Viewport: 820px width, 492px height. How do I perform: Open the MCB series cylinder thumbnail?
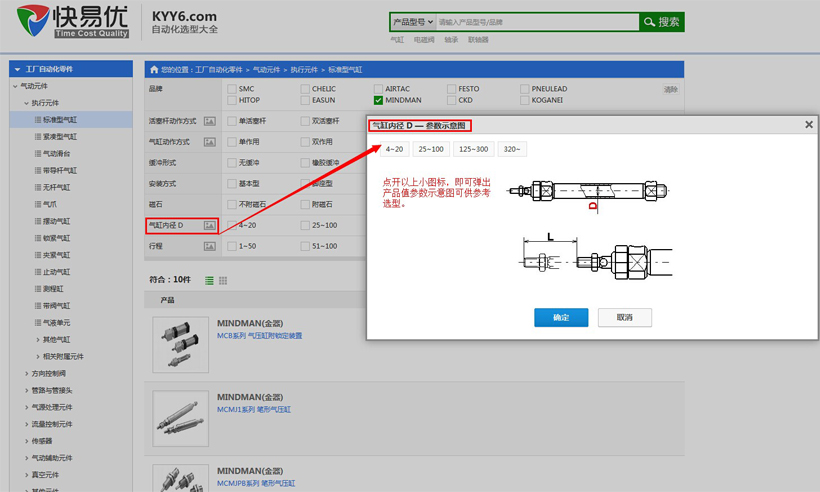pos(180,345)
